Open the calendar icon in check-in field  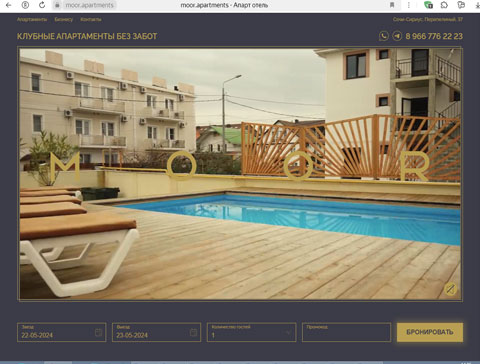pos(98,332)
